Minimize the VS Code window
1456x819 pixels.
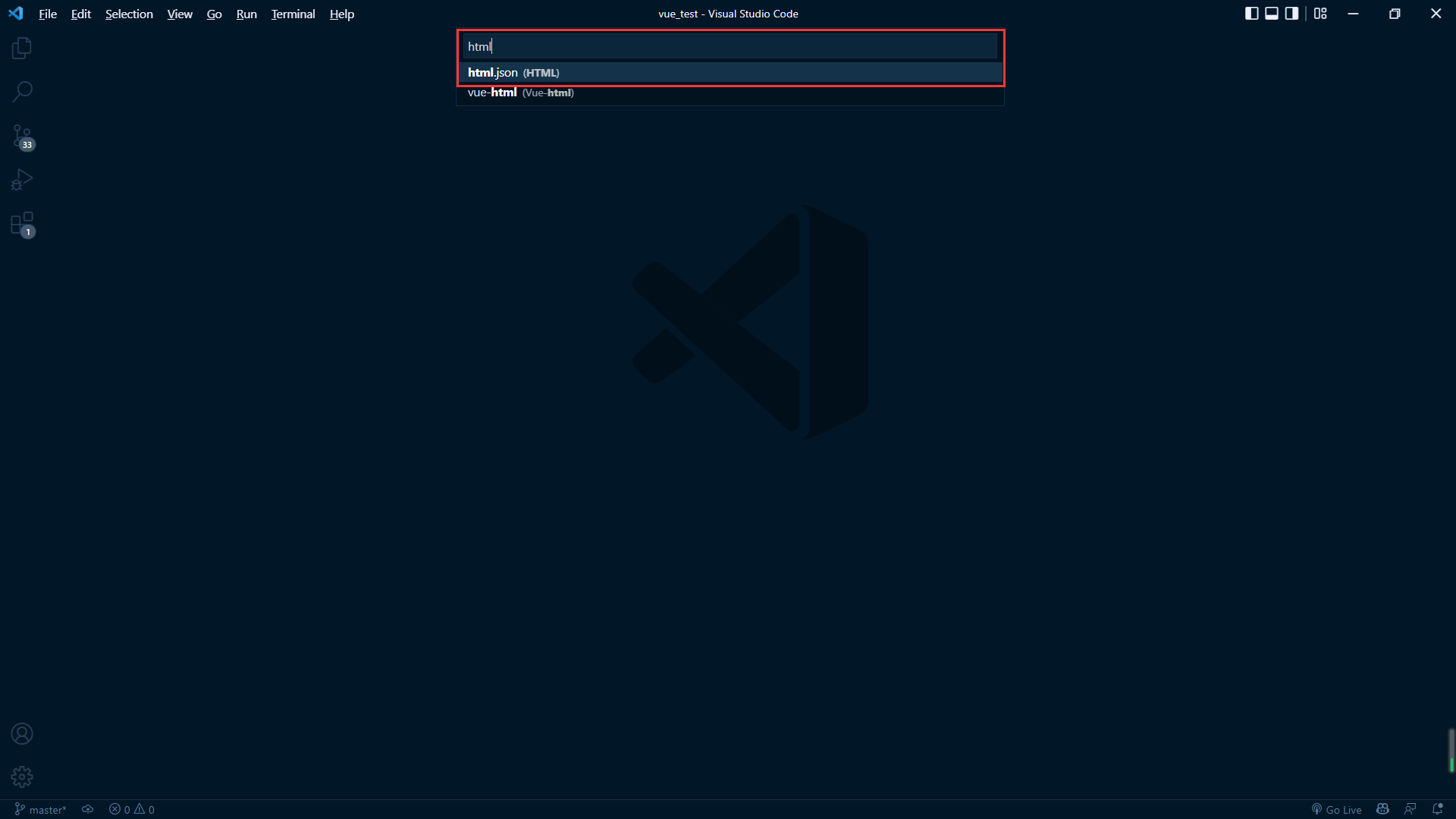tap(1353, 14)
